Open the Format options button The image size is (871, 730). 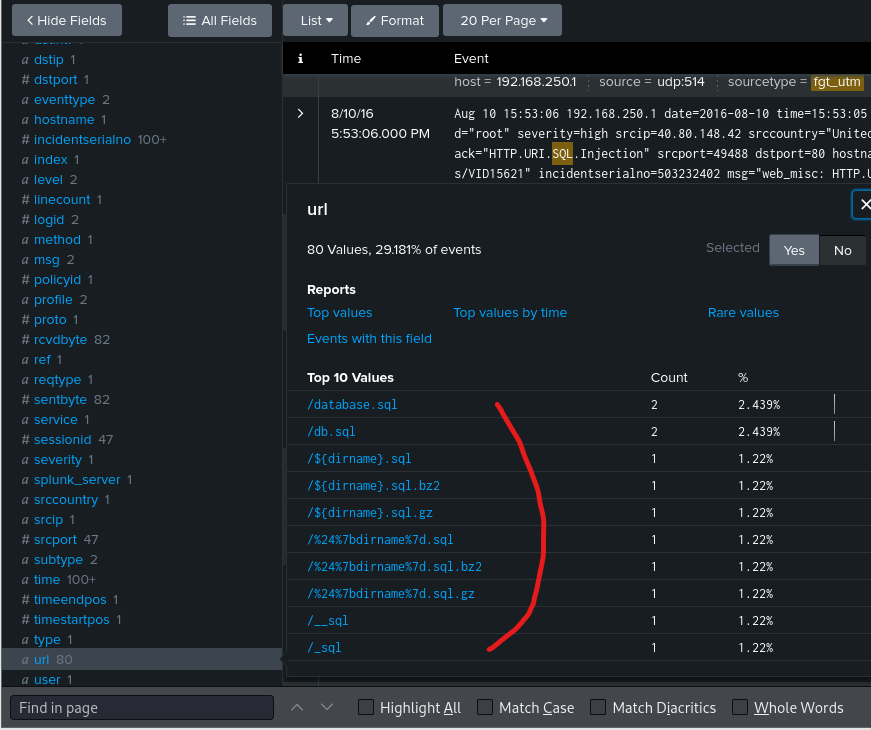tap(395, 21)
